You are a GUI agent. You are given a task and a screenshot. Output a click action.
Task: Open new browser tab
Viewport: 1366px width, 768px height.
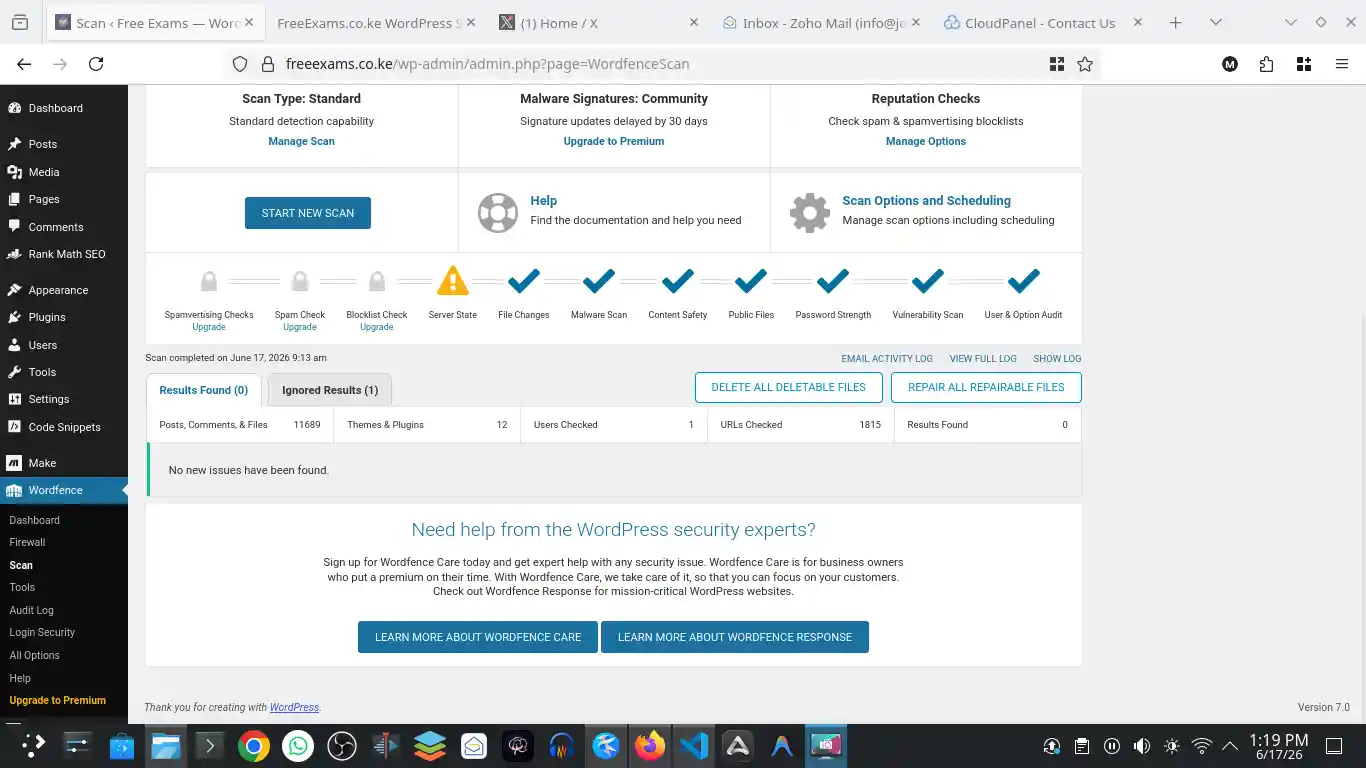point(1176,22)
